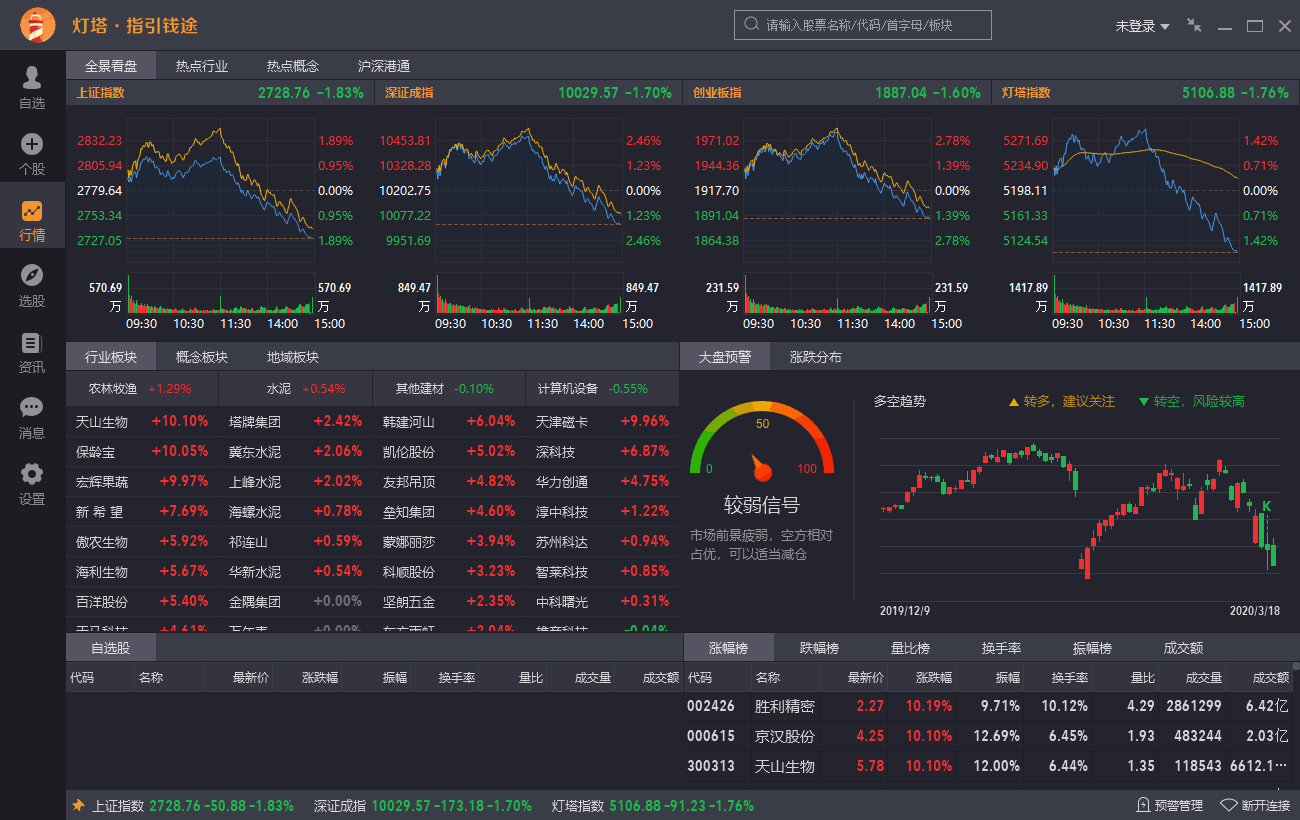Click 水泥 sector header
The image size is (1300, 820).
tap(295, 389)
